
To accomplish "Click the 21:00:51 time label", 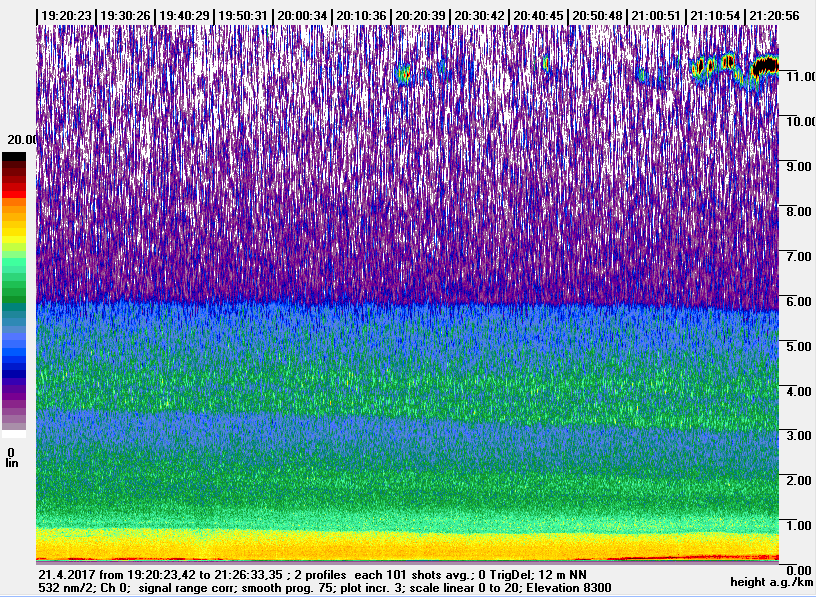I will coord(656,16).
